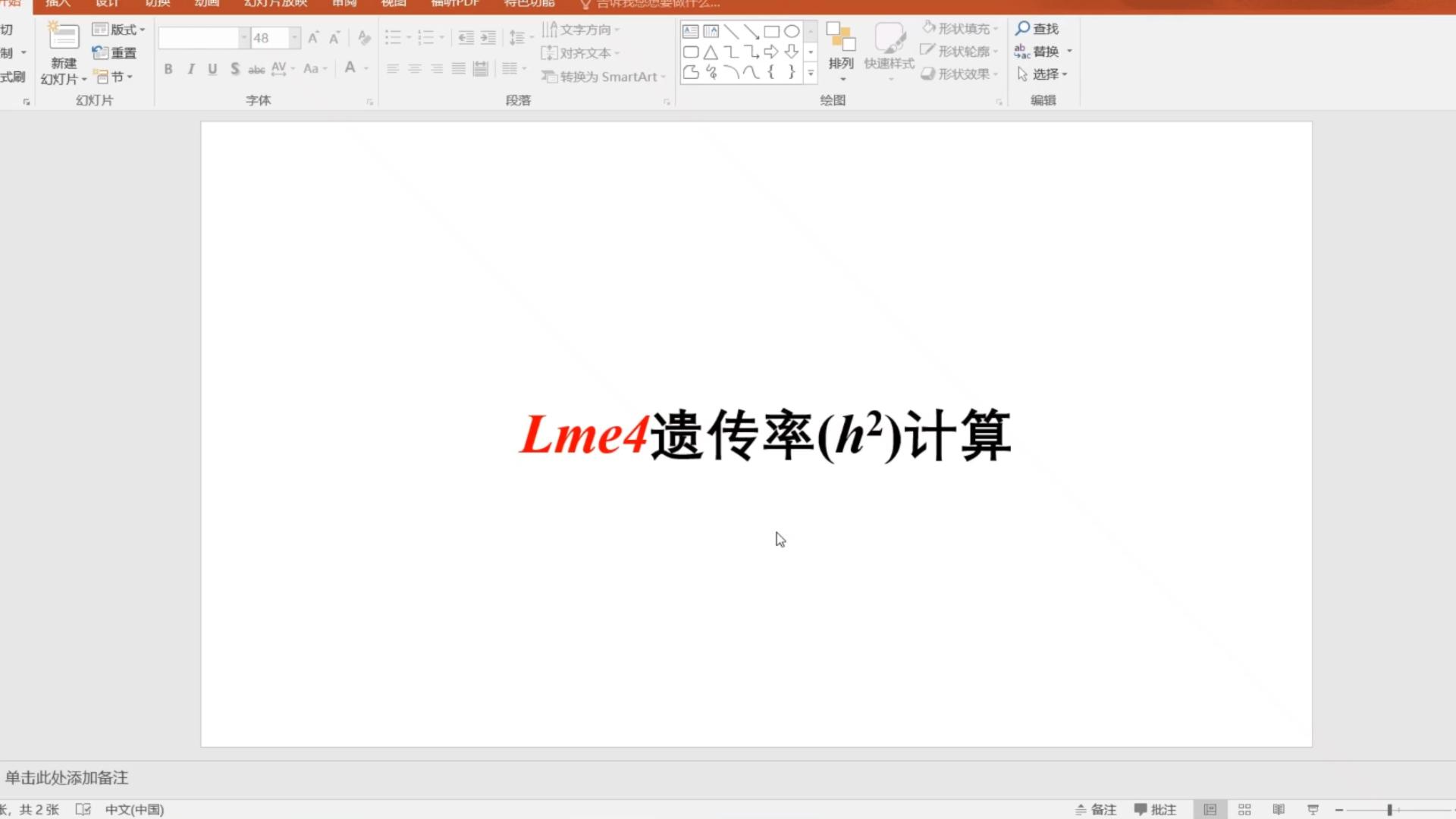Open the 幻灯片放映 slide show tab
This screenshot has height=819, width=1456.
coord(276,4)
